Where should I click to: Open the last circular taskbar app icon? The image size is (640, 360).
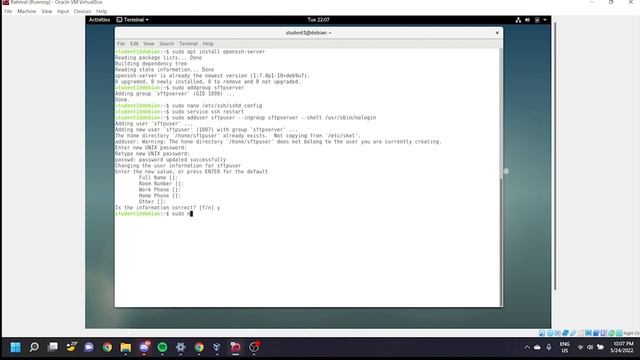click(254, 347)
